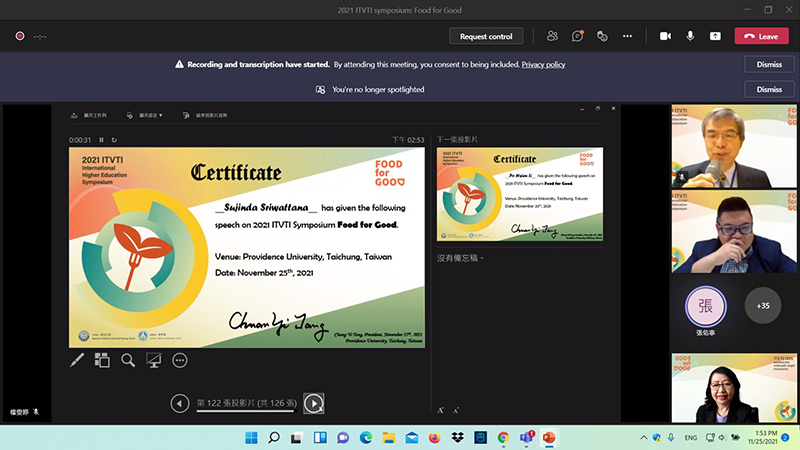Click the spotlight icon in the notification bar
The height and width of the screenshot is (450, 800).
320,90
